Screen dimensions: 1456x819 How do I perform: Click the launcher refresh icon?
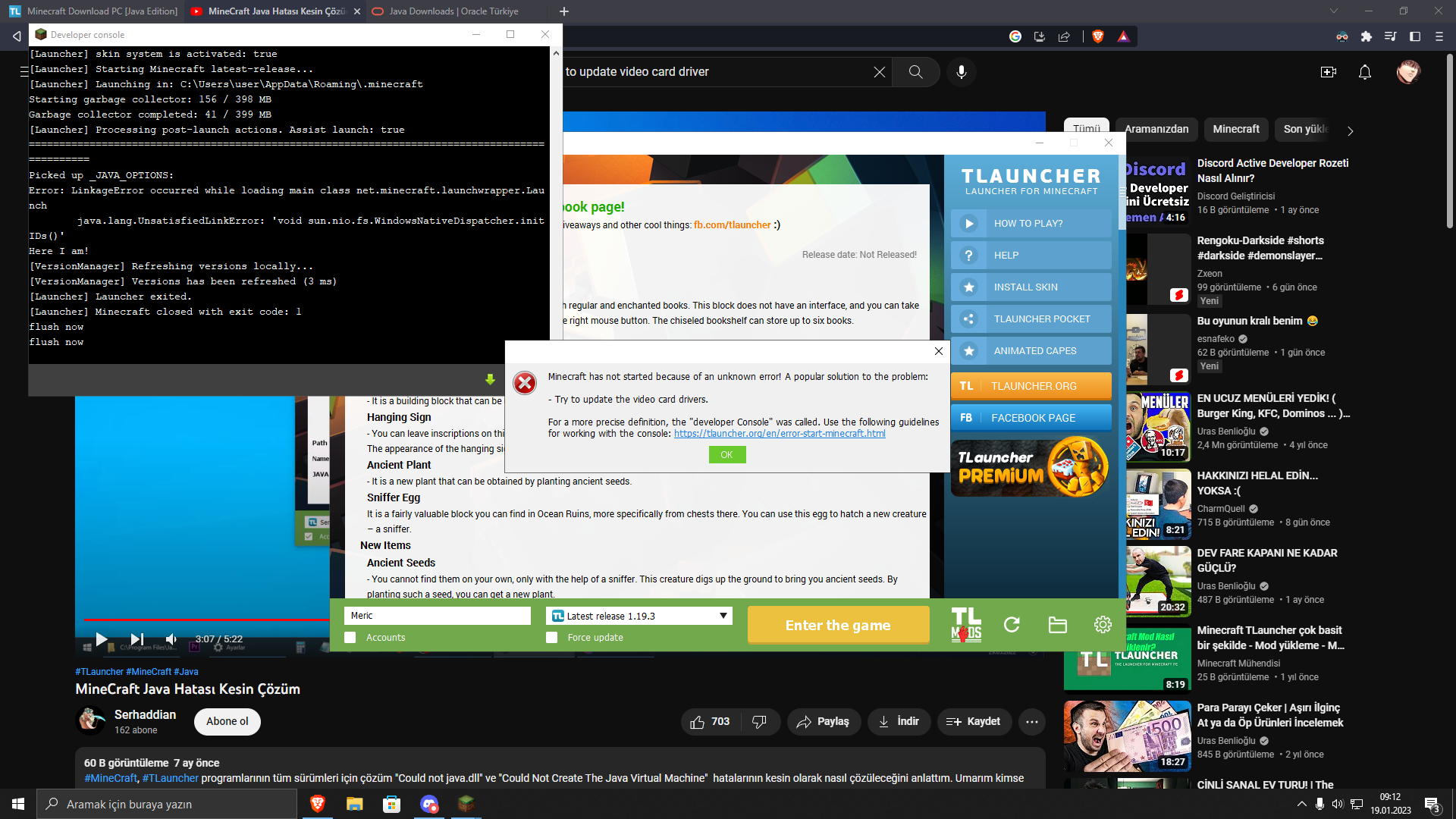pyautogui.click(x=1012, y=625)
